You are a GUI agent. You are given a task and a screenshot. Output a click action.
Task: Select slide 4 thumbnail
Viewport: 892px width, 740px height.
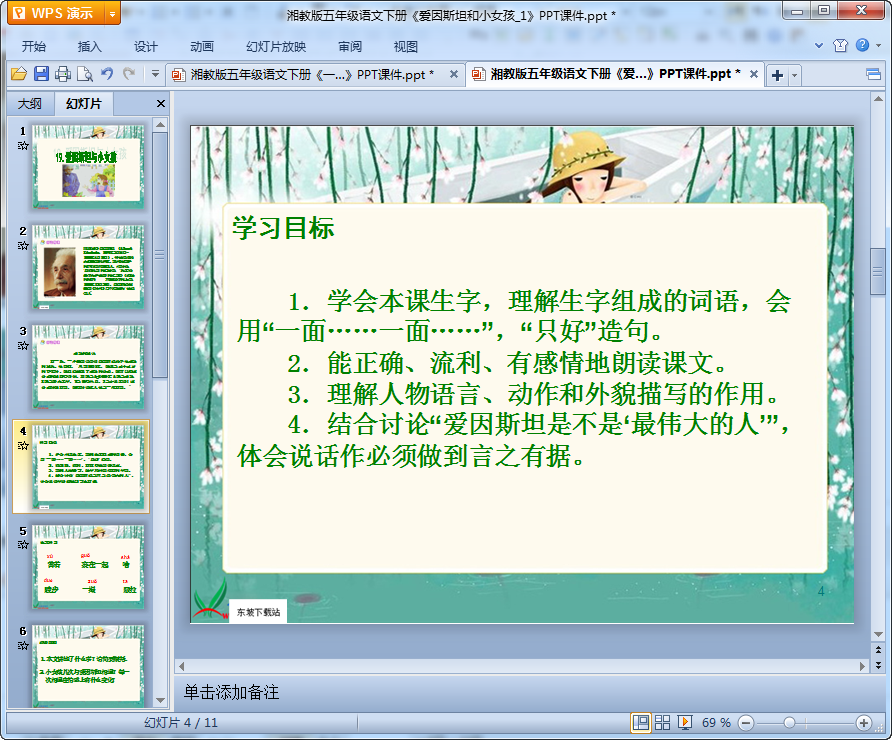pyautogui.click(x=88, y=466)
